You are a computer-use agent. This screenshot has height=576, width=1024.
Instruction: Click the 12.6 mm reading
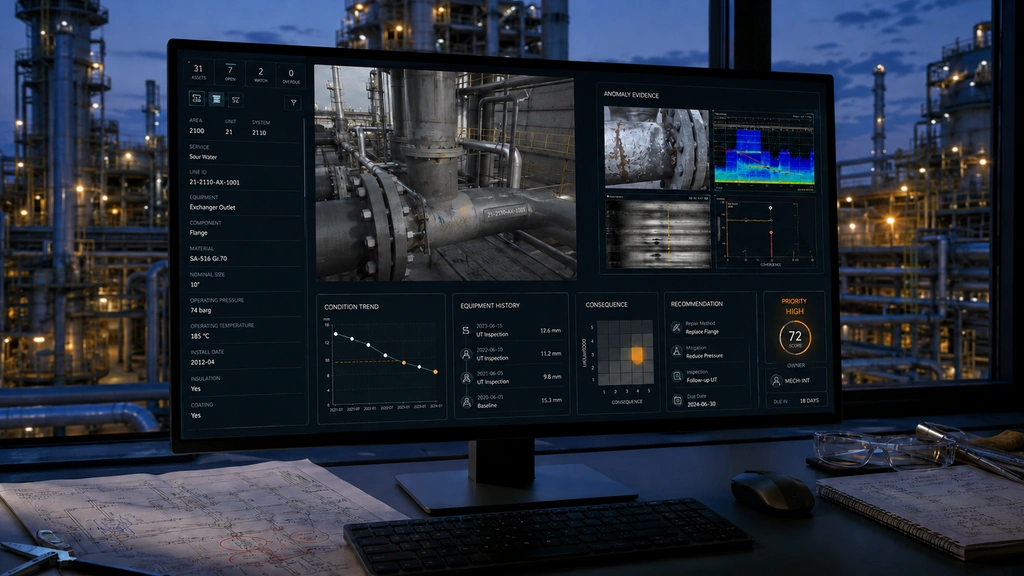[551, 330]
